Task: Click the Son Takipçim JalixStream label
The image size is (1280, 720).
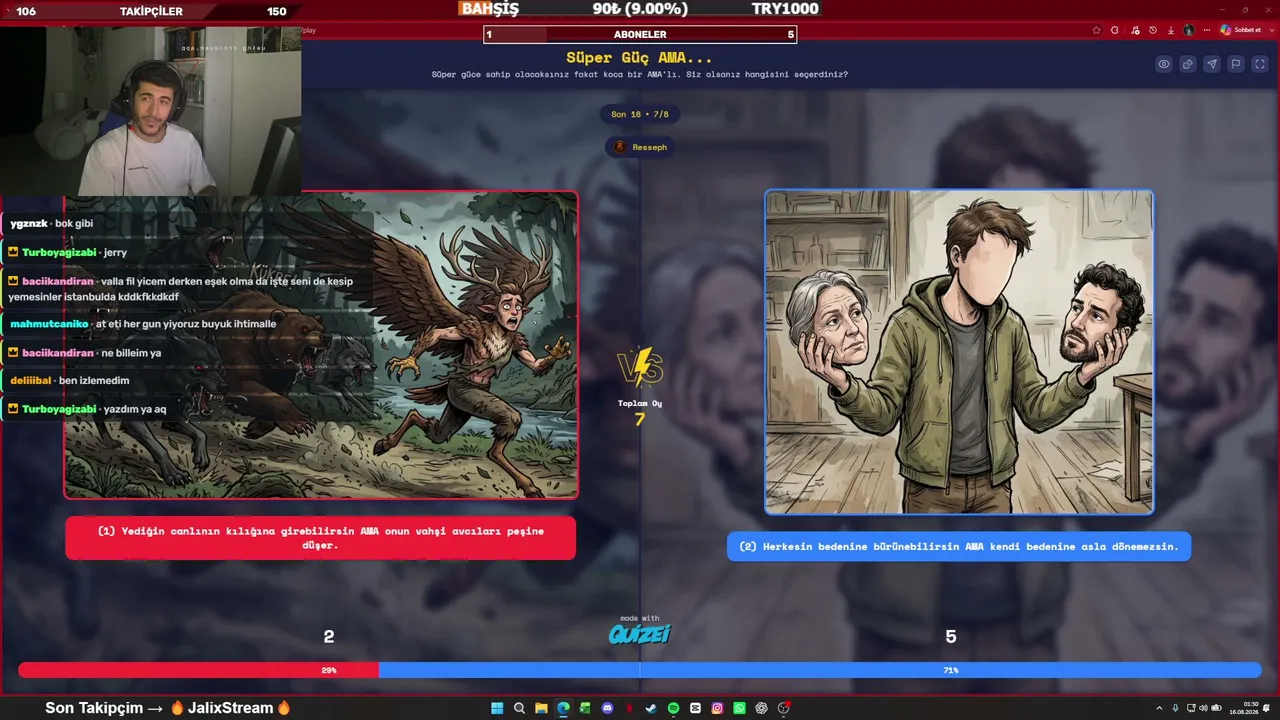Action: pyautogui.click(x=168, y=708)
